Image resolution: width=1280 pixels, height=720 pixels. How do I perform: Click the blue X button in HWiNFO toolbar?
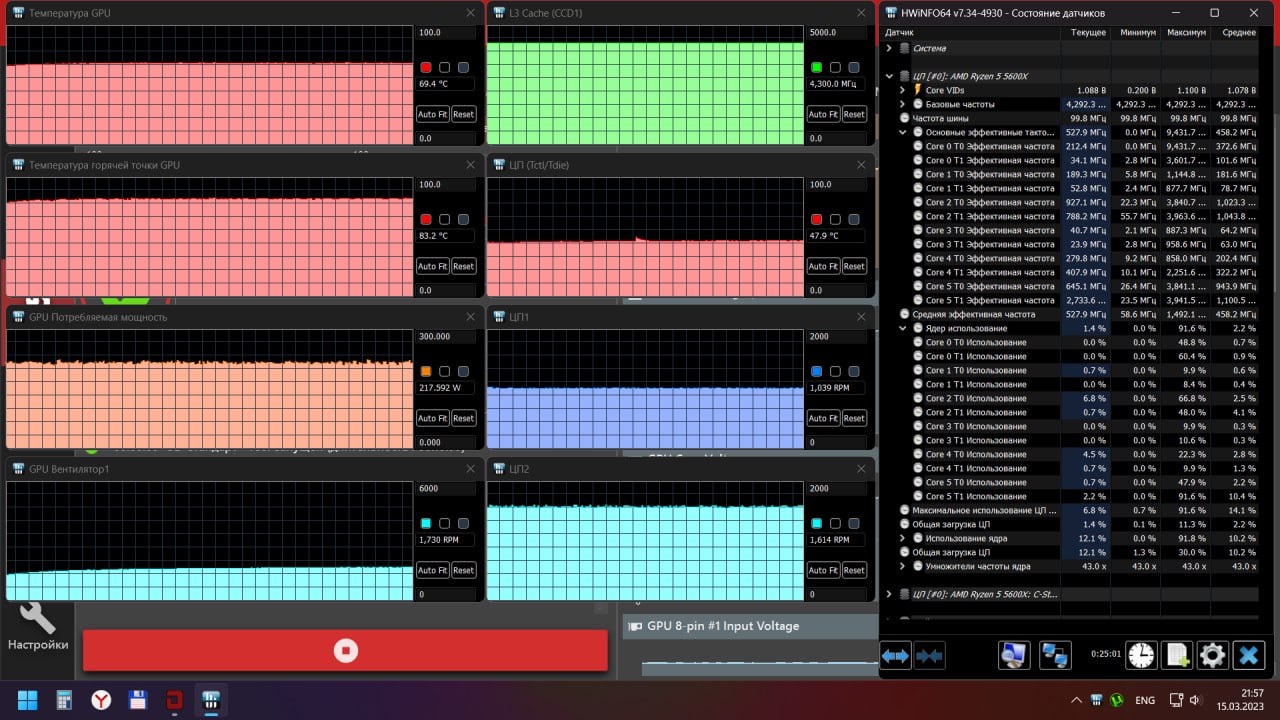[1248, 655]
